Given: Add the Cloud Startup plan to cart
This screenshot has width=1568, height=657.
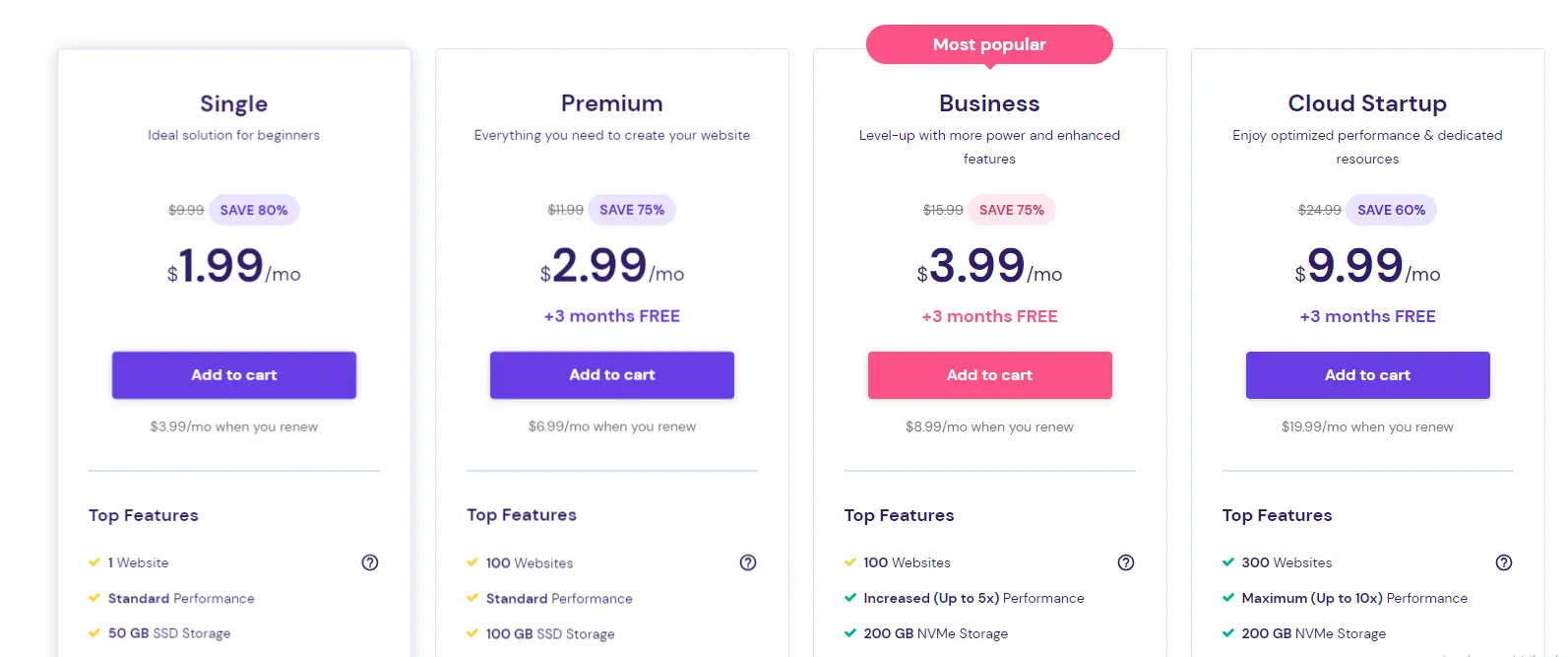Looking at the screenshot, I should (1367, 375).
